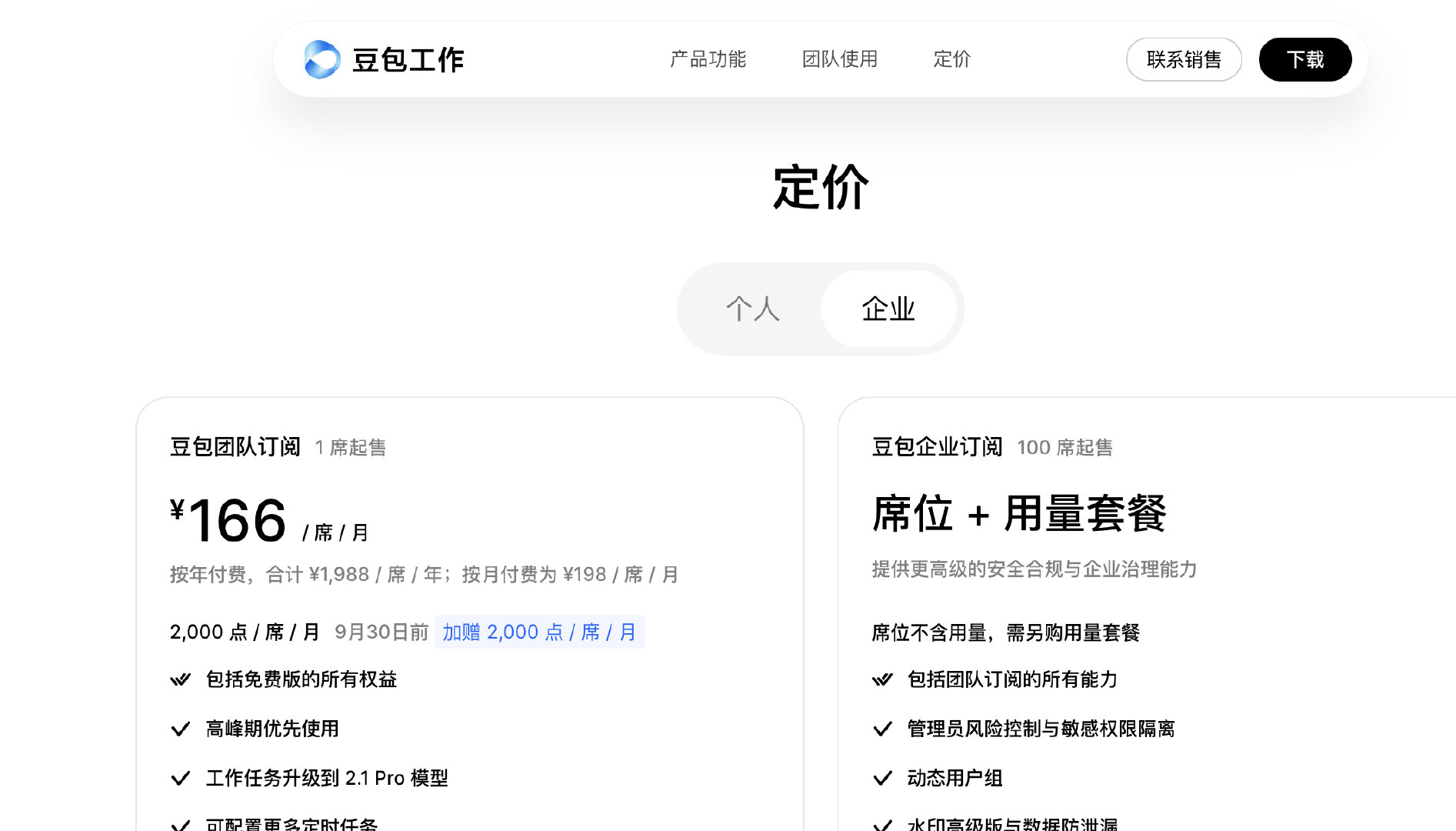Click the 豆包工作 brand name text

(408, 59)
